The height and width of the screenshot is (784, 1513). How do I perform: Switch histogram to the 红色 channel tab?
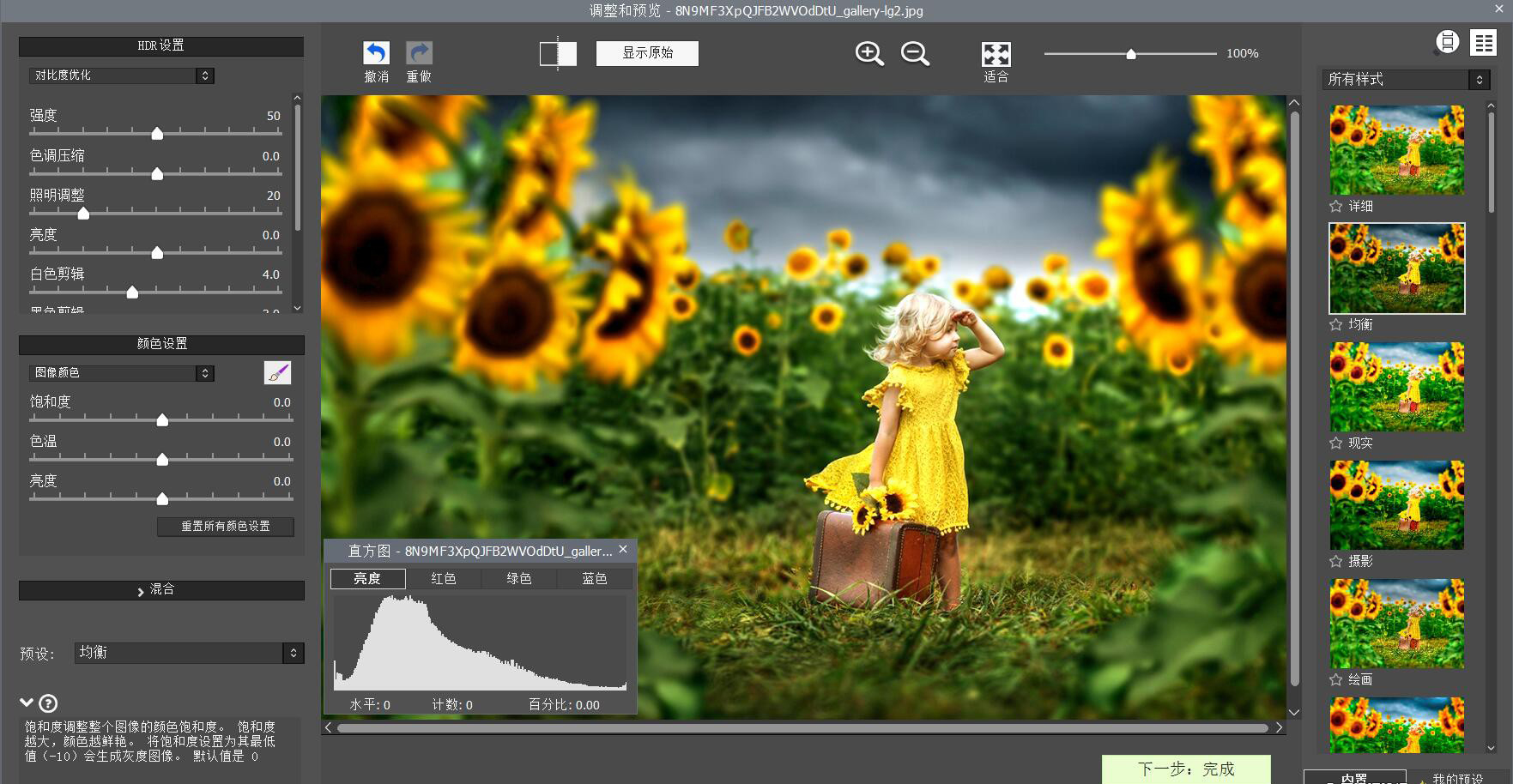coord(443,578)
